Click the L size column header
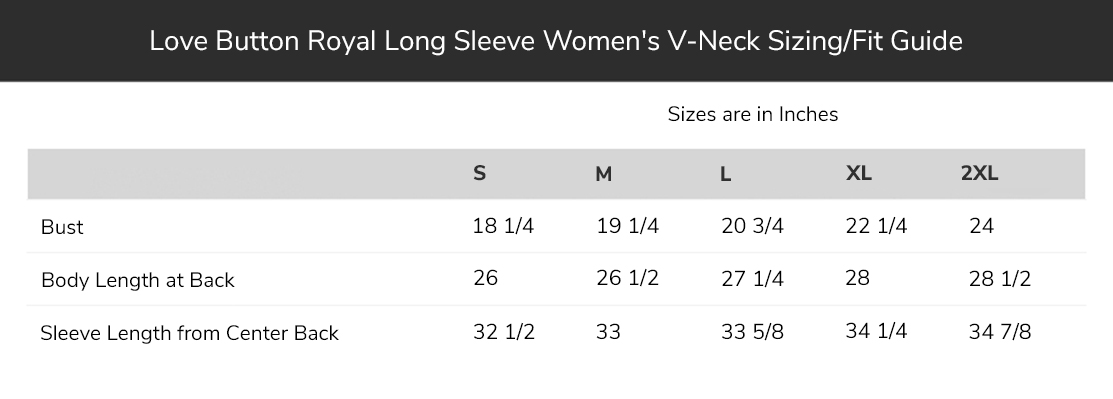The width and height of the screenshot is (1113, 399). click(x=725, y=174)
